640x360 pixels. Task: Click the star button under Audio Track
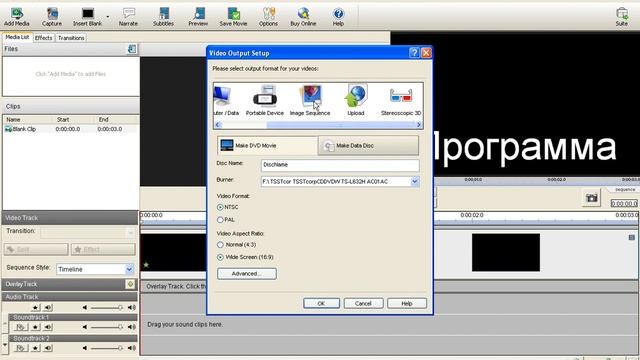(x=36, y=308)
